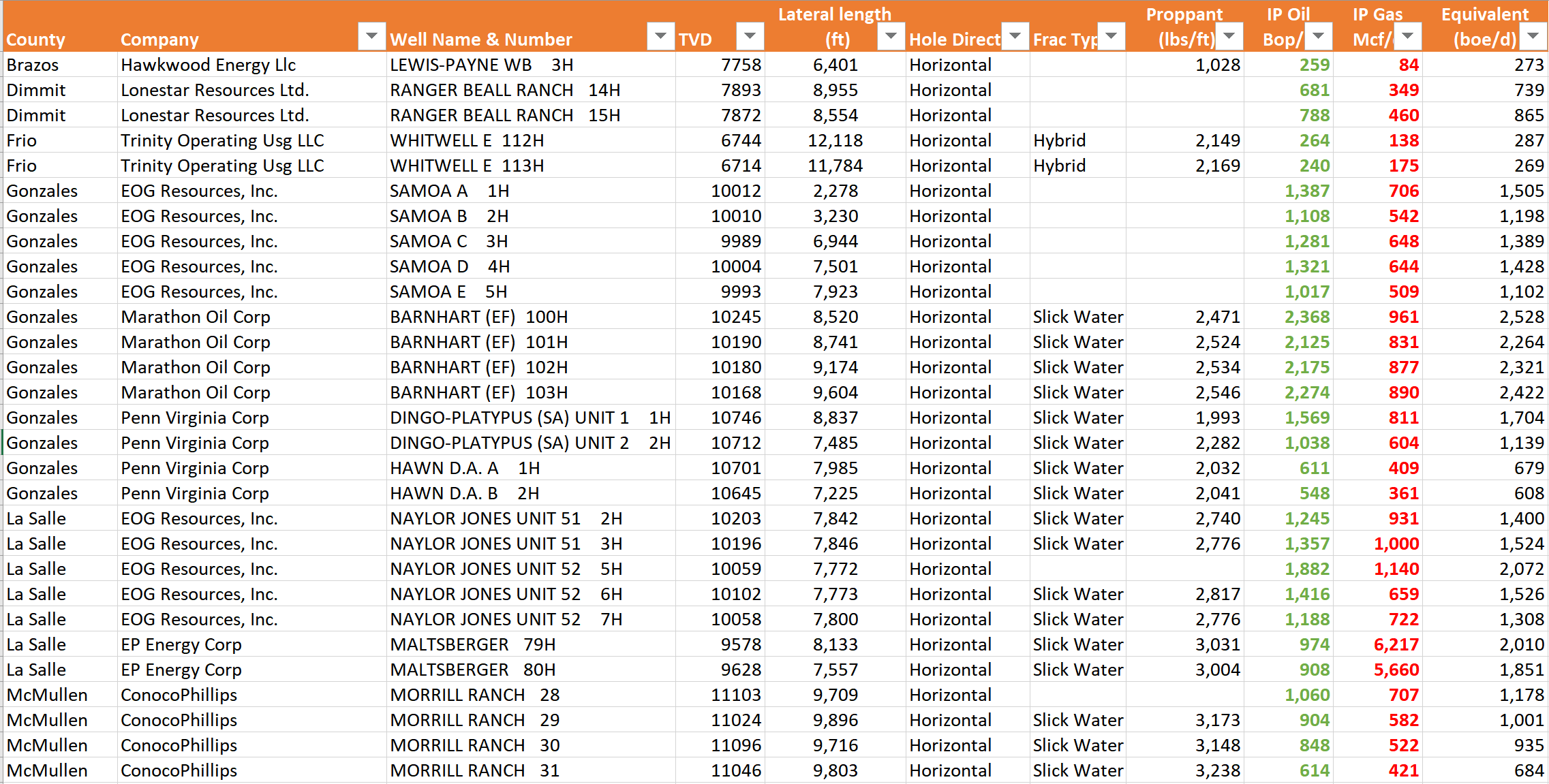Viewport: 1549px width, 784px height.
Task: Select Proppant value 1,028
Action: coord(1185,65)
